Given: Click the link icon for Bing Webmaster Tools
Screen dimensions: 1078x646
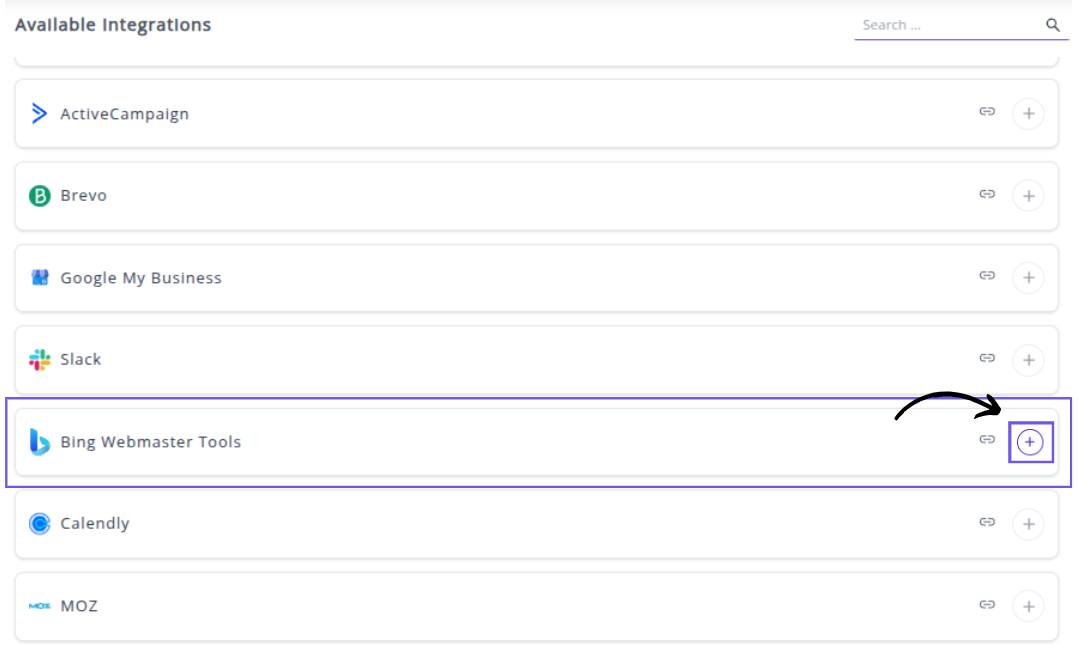Looking at the screenshot, I should [x=987, y=440].
